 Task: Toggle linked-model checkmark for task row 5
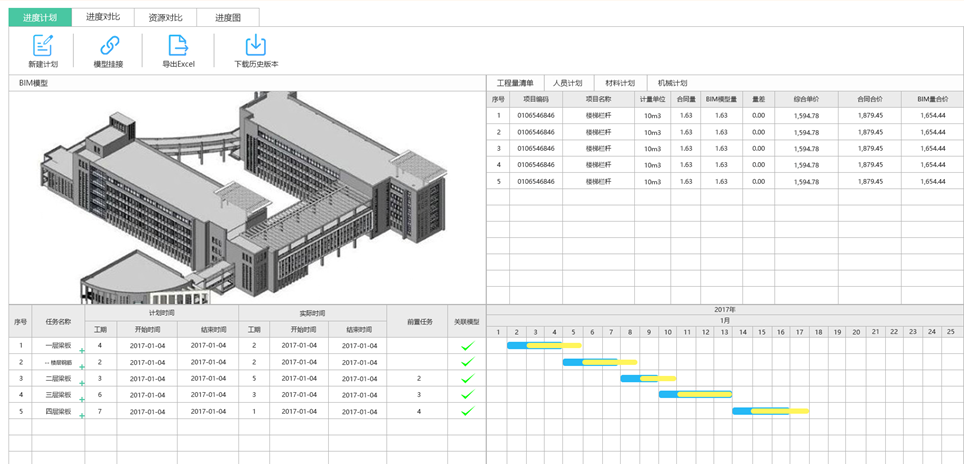pos(466,411)
